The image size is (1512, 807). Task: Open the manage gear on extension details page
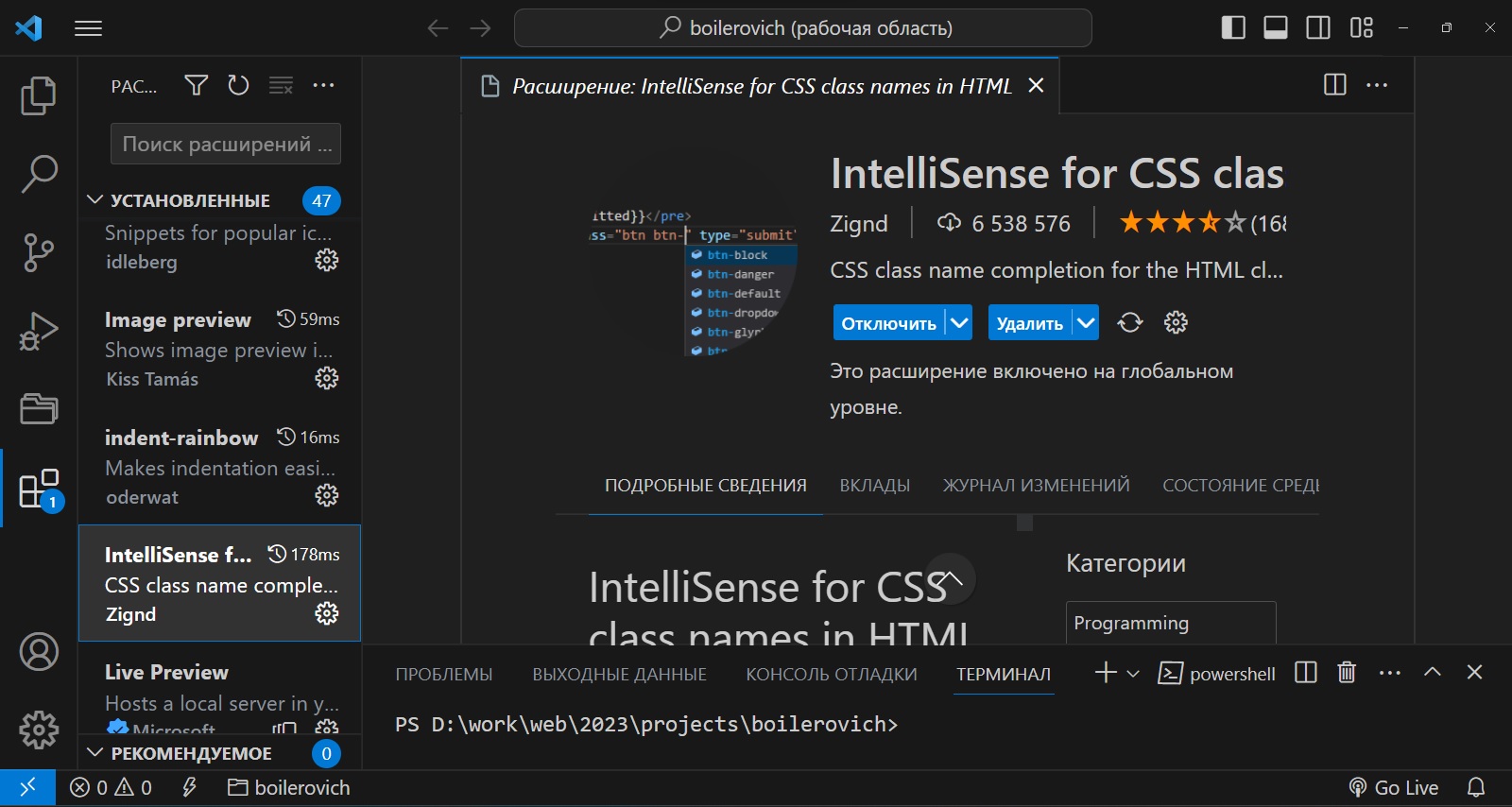(1176, 323)
